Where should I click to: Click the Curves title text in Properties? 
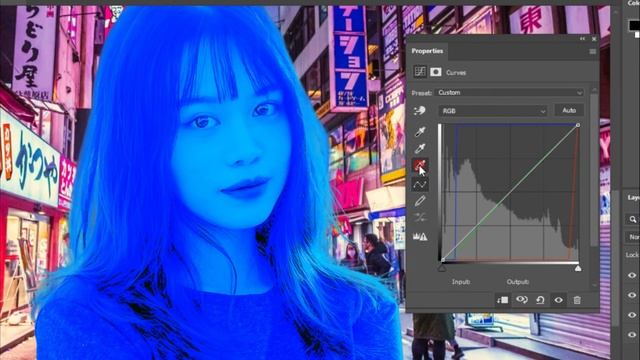tap(456, 73)
